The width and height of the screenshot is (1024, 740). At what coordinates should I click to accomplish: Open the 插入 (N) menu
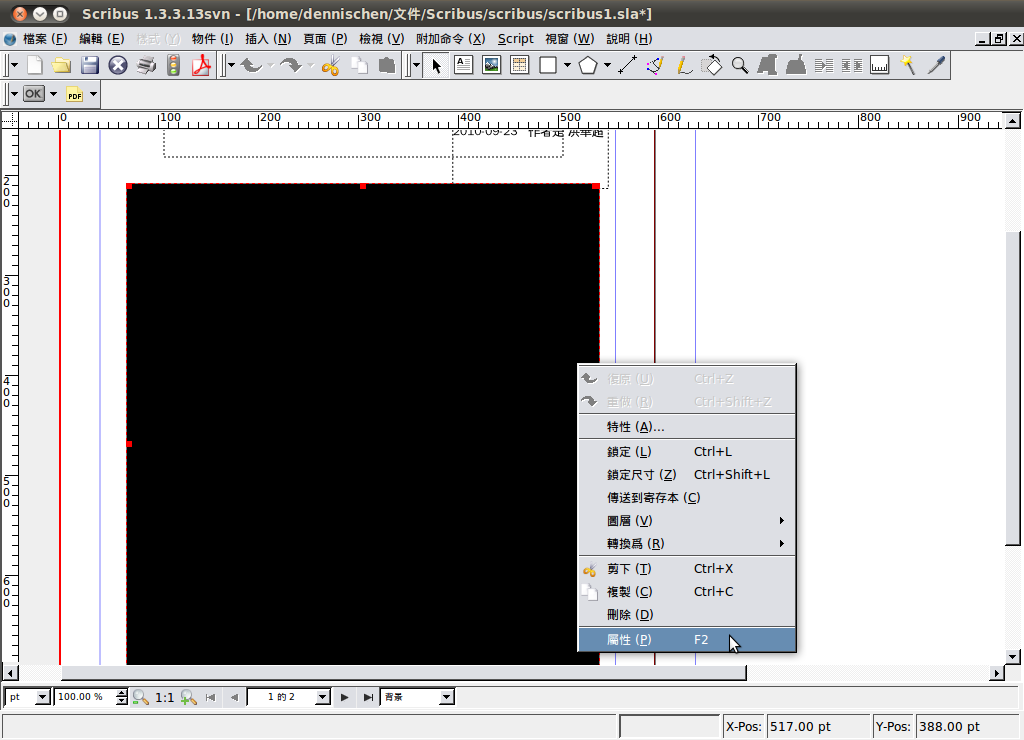click(x=268, y=39)
